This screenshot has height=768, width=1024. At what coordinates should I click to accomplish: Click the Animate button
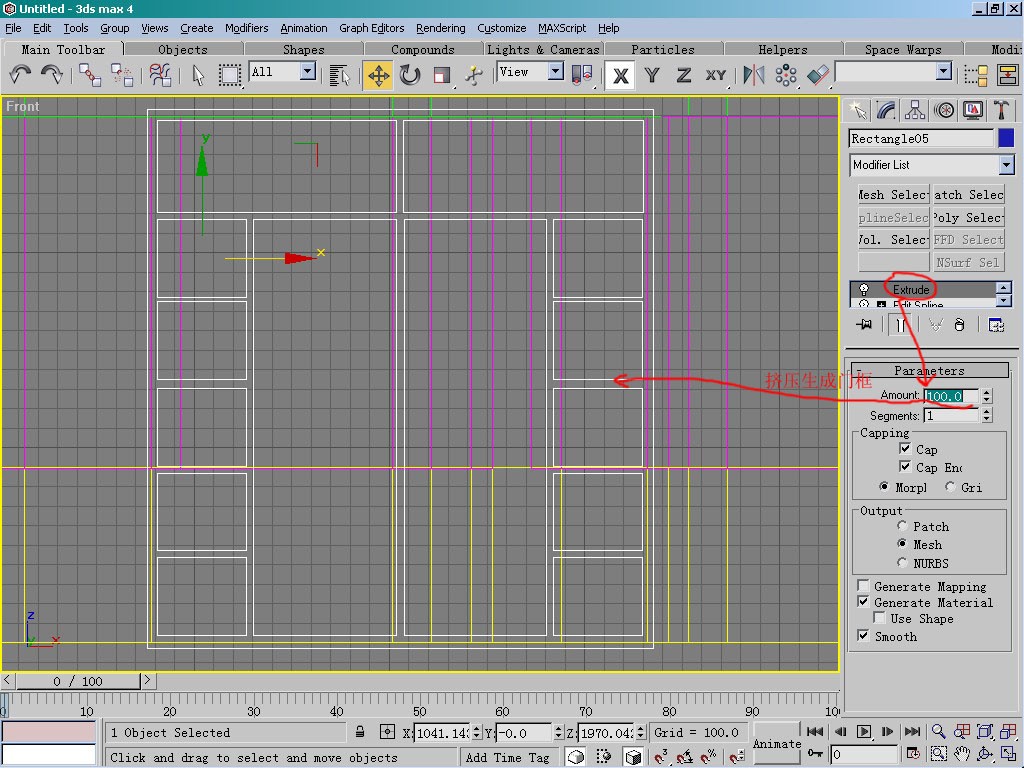click(x=776, y=743)
